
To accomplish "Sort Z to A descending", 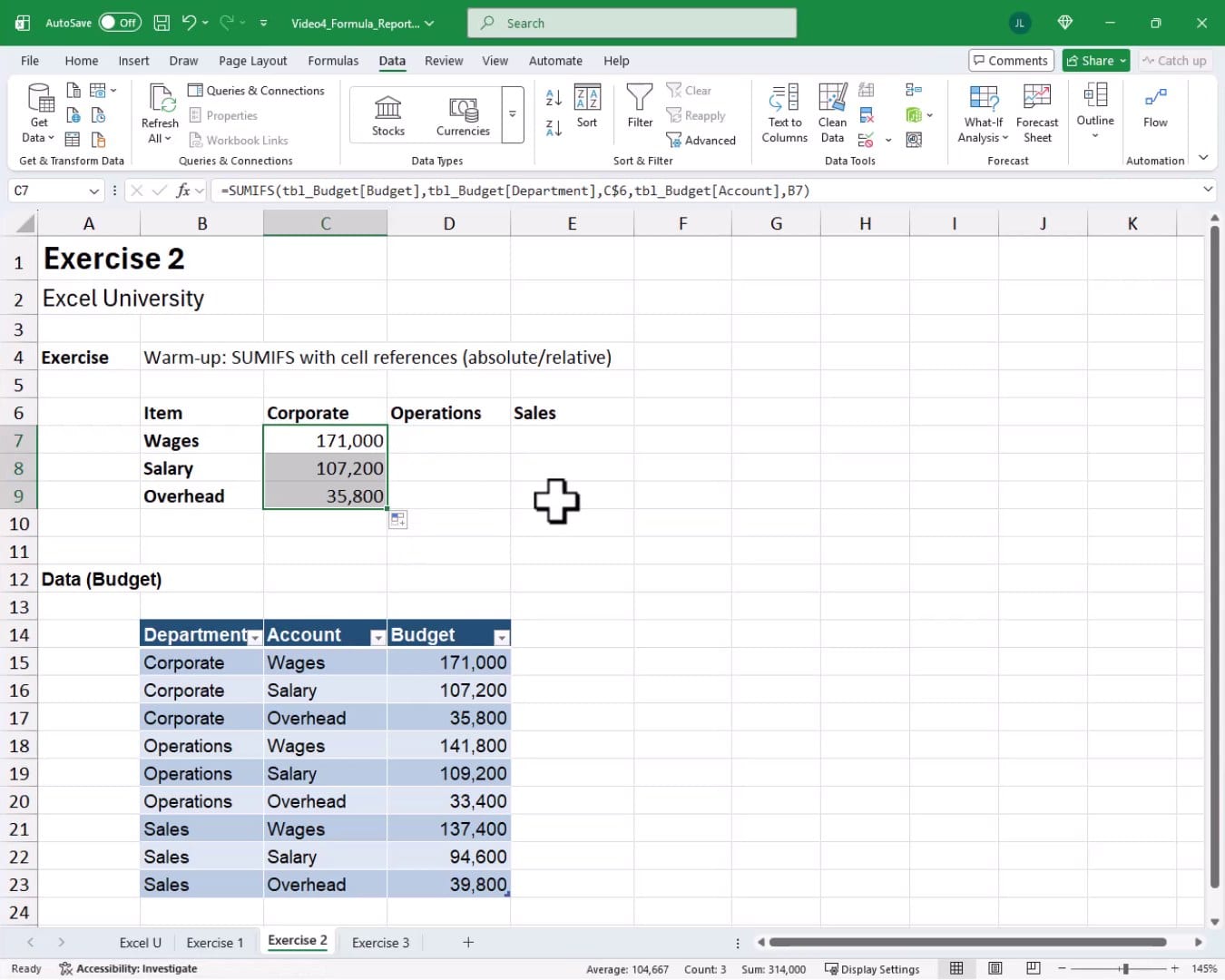I will 554,128.
